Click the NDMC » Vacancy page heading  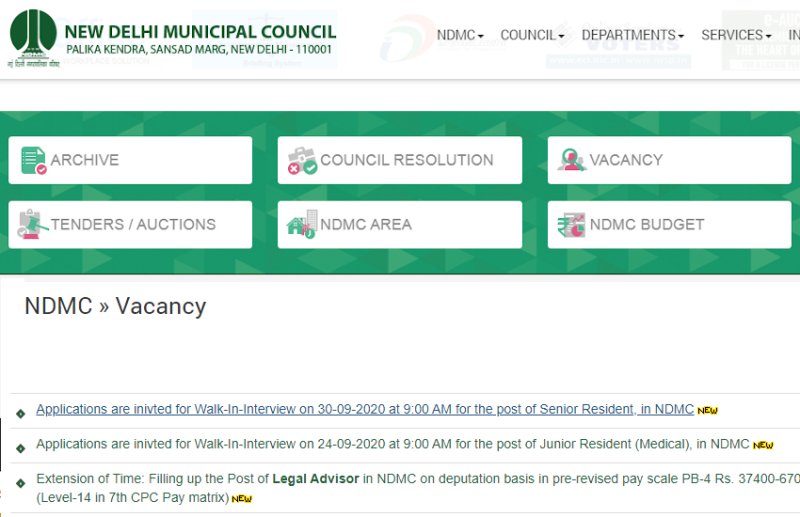(x=115, y=306)
